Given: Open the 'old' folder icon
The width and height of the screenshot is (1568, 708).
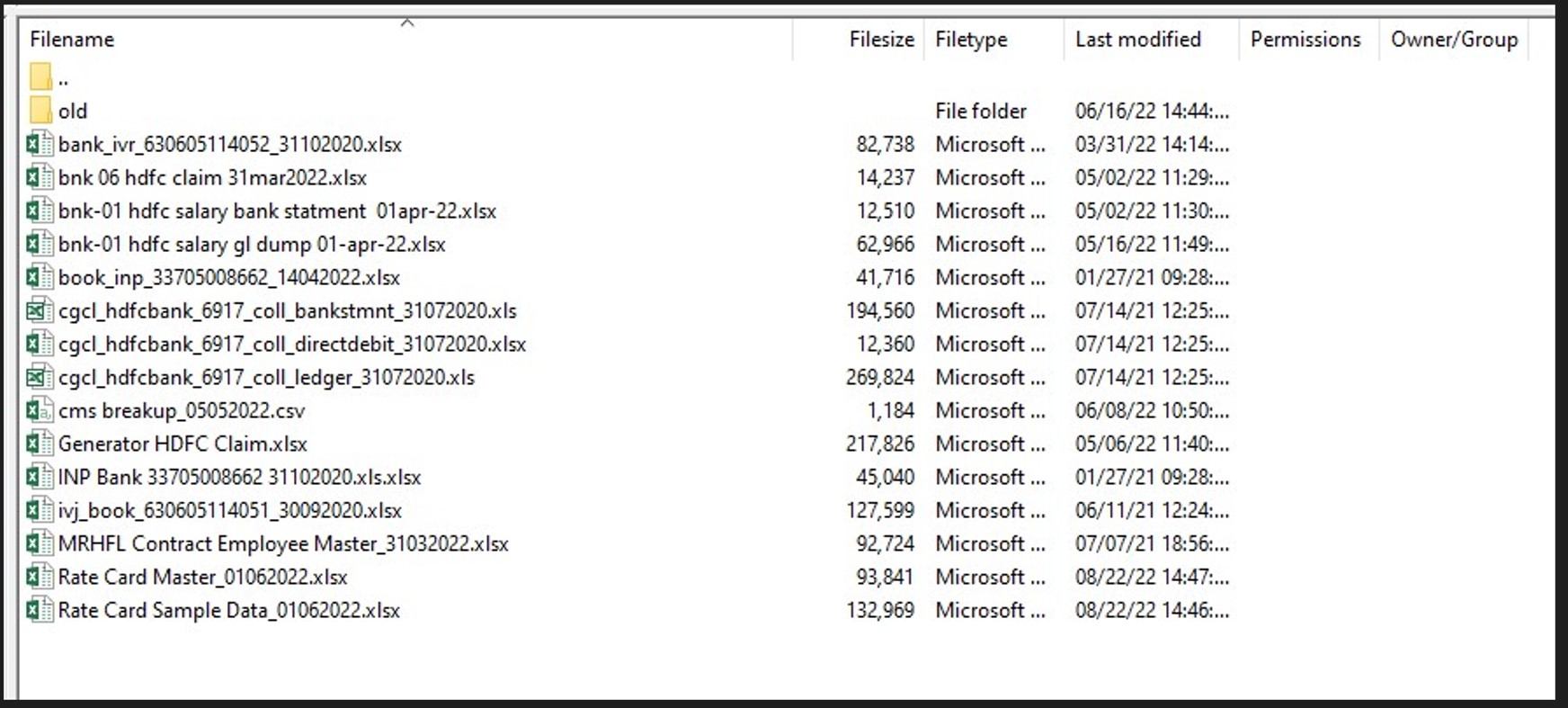Looking at the screenshot, I should click(x=40, y=111).
